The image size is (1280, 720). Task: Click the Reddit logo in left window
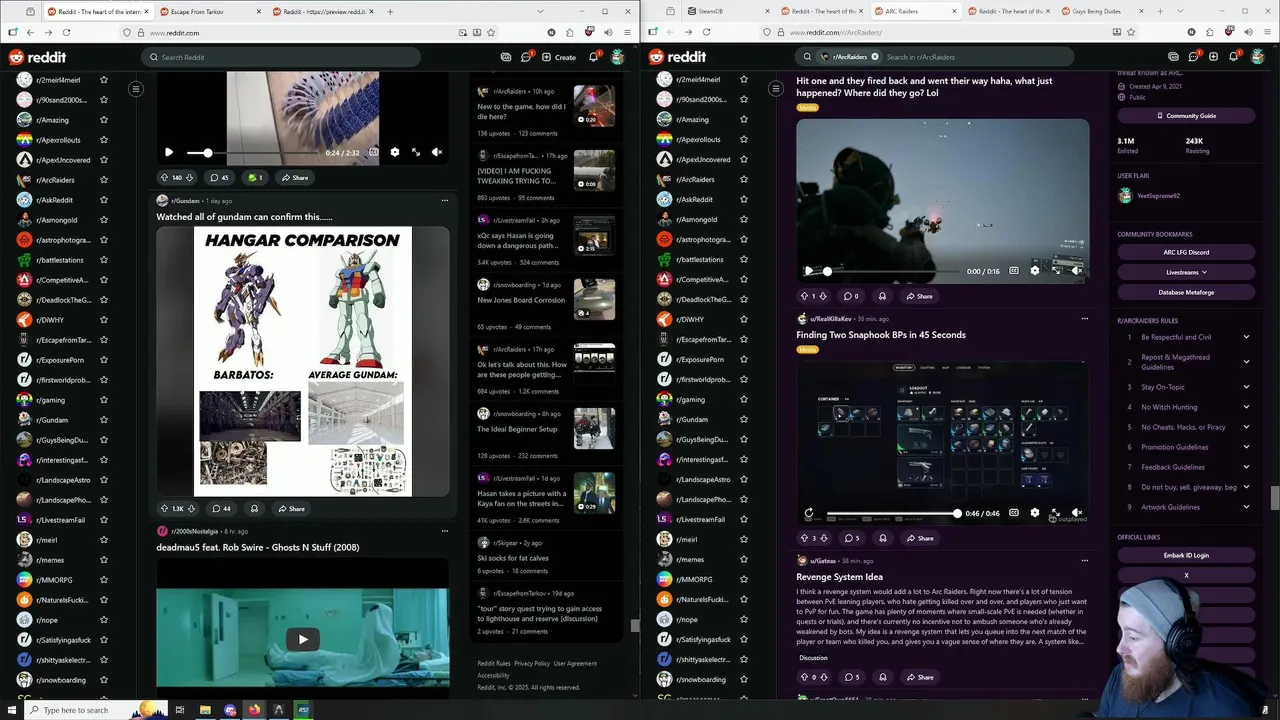[x=35, y=57]
